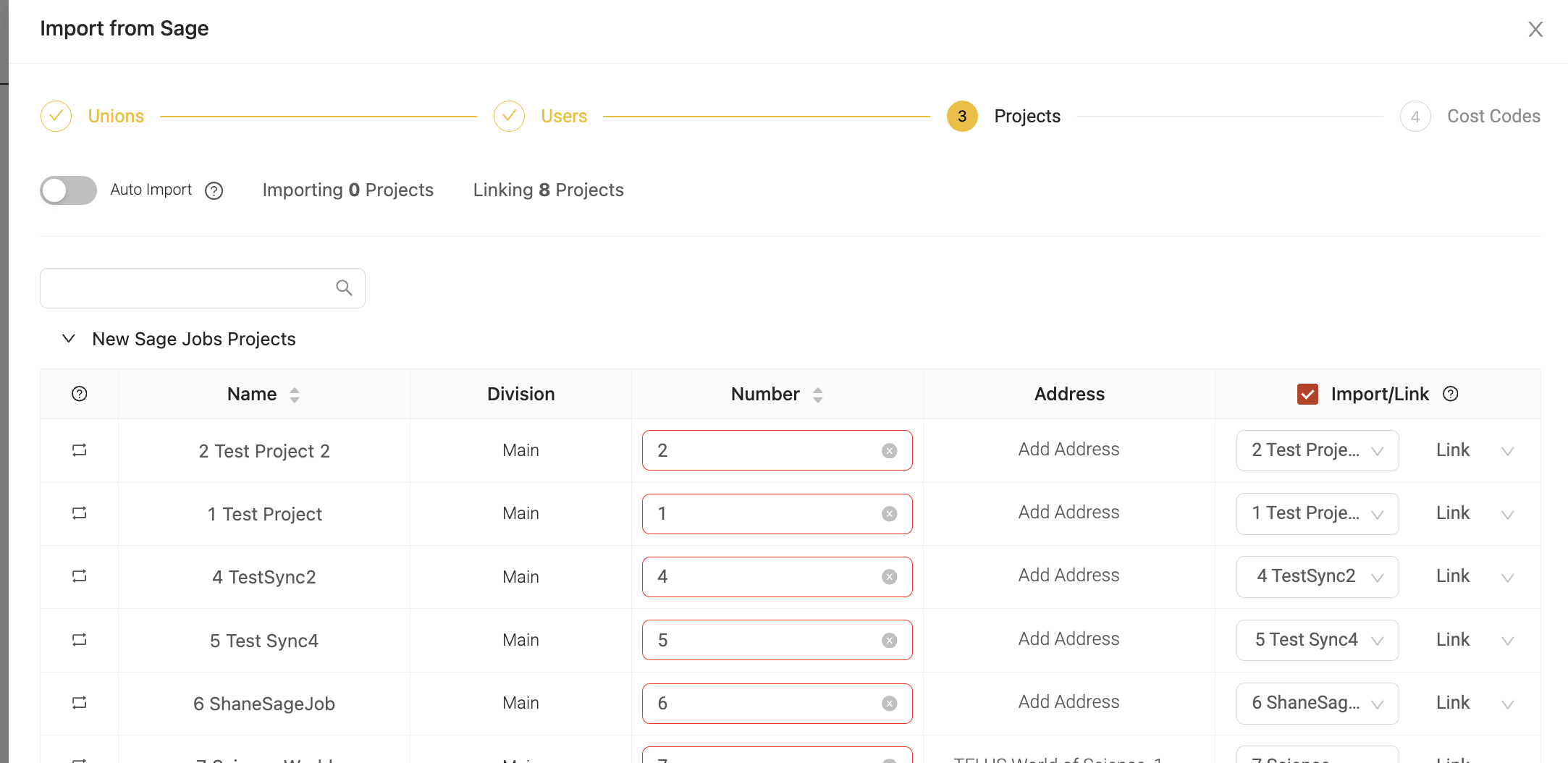Click the sync icon for 6 ShaneSageJob row
Image resolution: width=1568 pixels, height=763 pixels.
pos(80,703)
